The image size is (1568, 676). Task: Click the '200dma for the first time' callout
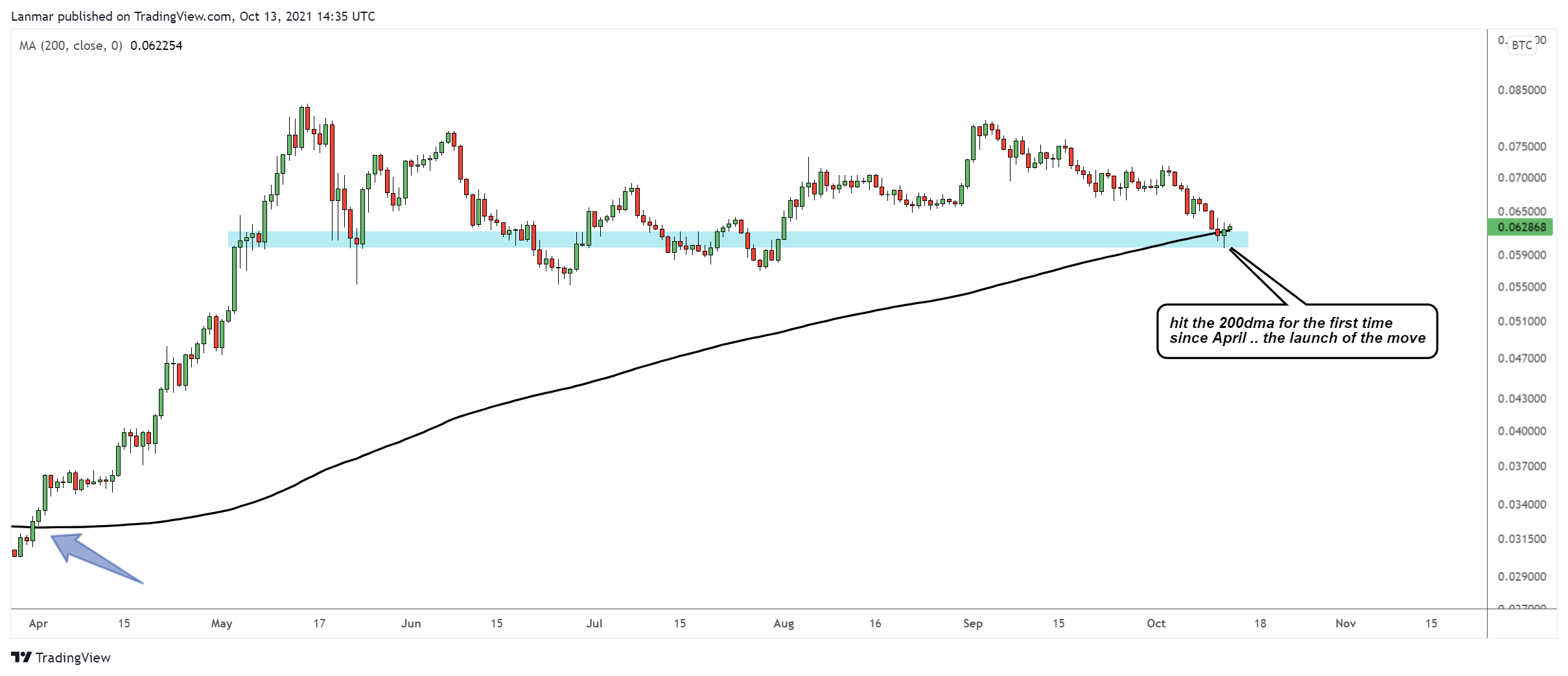(1297, 331)
